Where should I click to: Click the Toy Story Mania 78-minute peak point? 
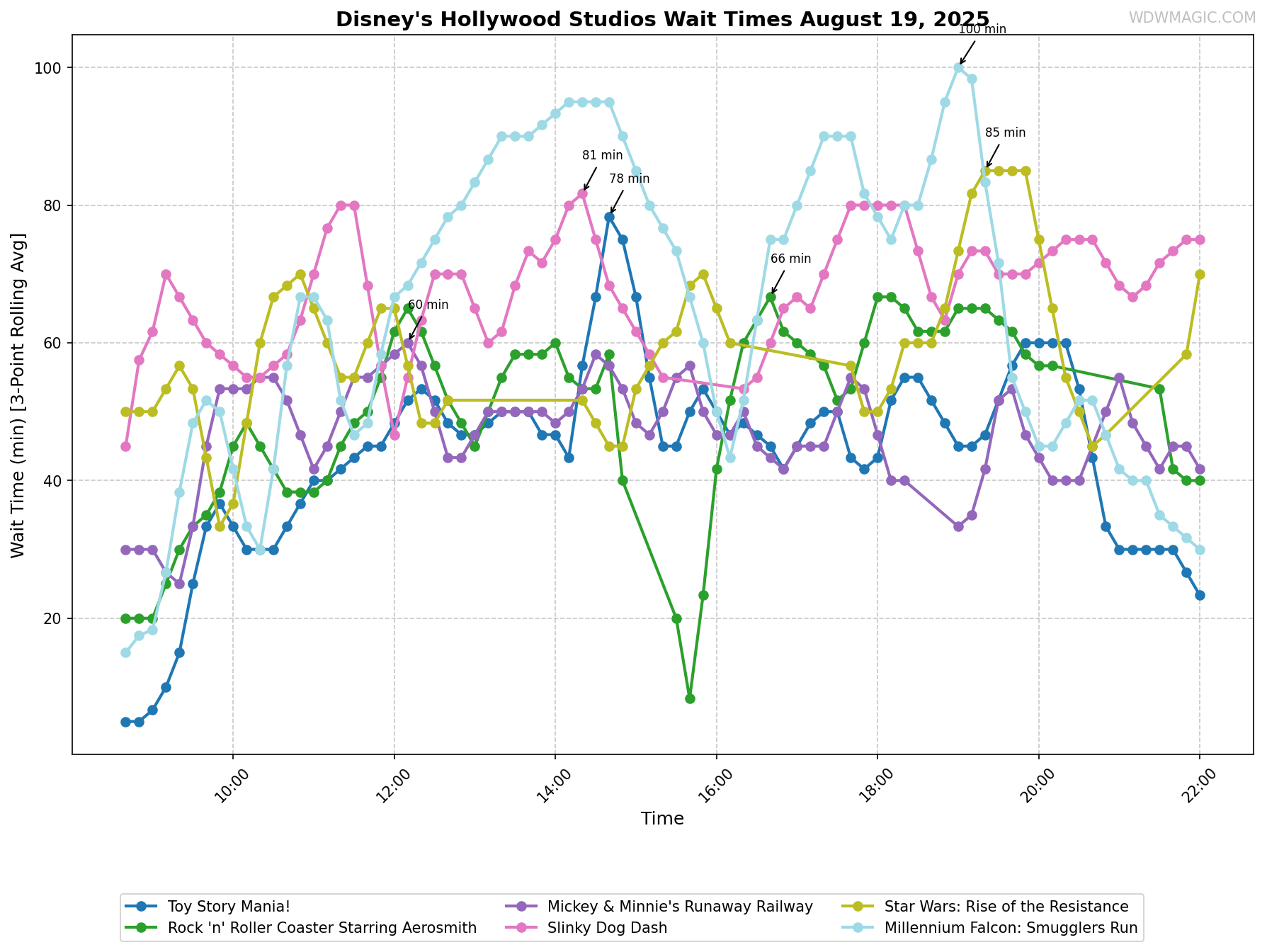pos(609,217)
